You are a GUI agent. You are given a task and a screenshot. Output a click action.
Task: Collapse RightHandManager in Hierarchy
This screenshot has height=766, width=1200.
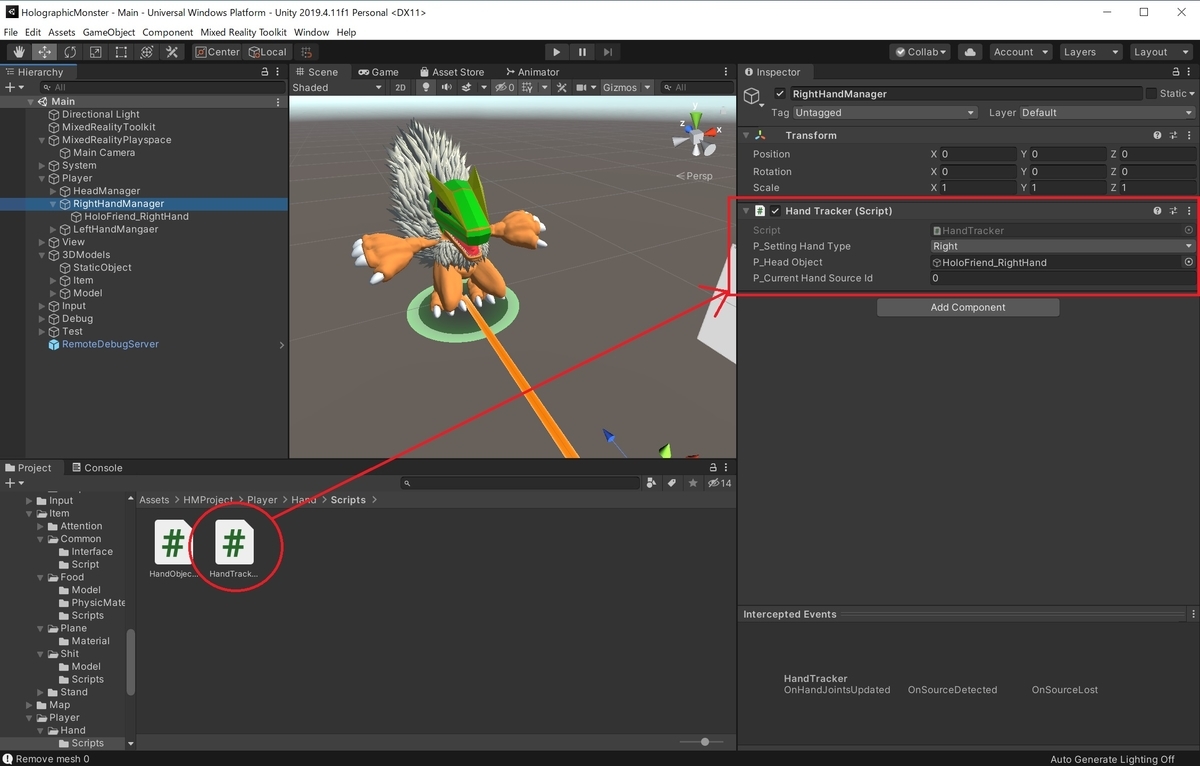pos(53,204)
